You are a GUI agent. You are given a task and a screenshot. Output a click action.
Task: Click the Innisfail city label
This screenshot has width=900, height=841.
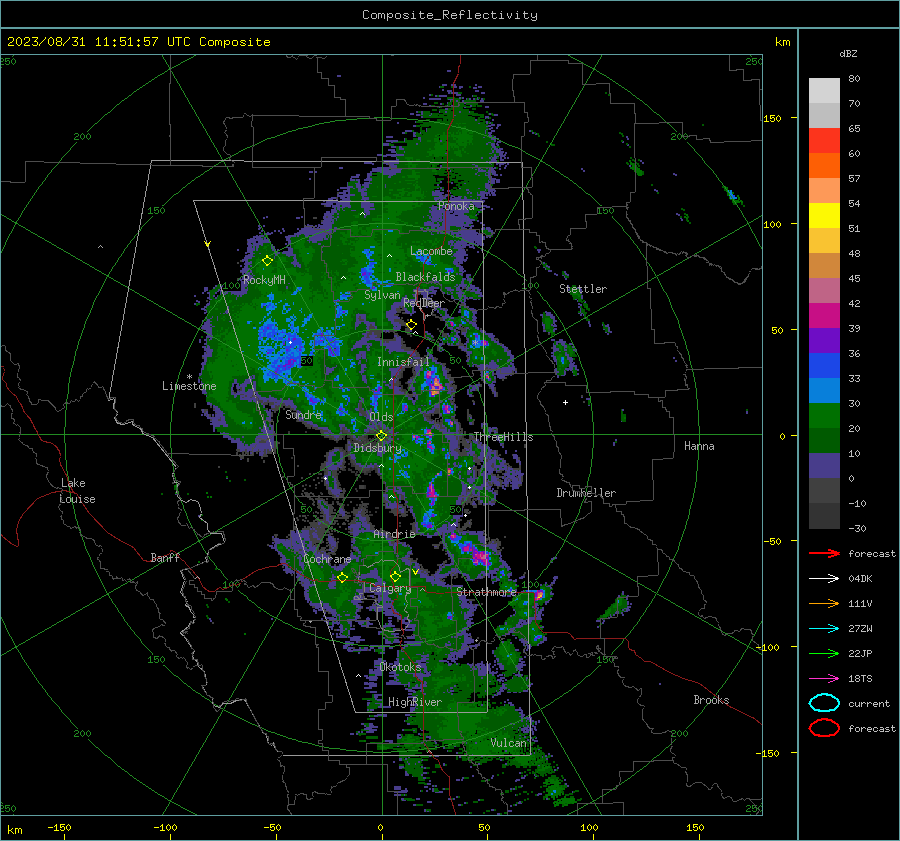(403, 362)
